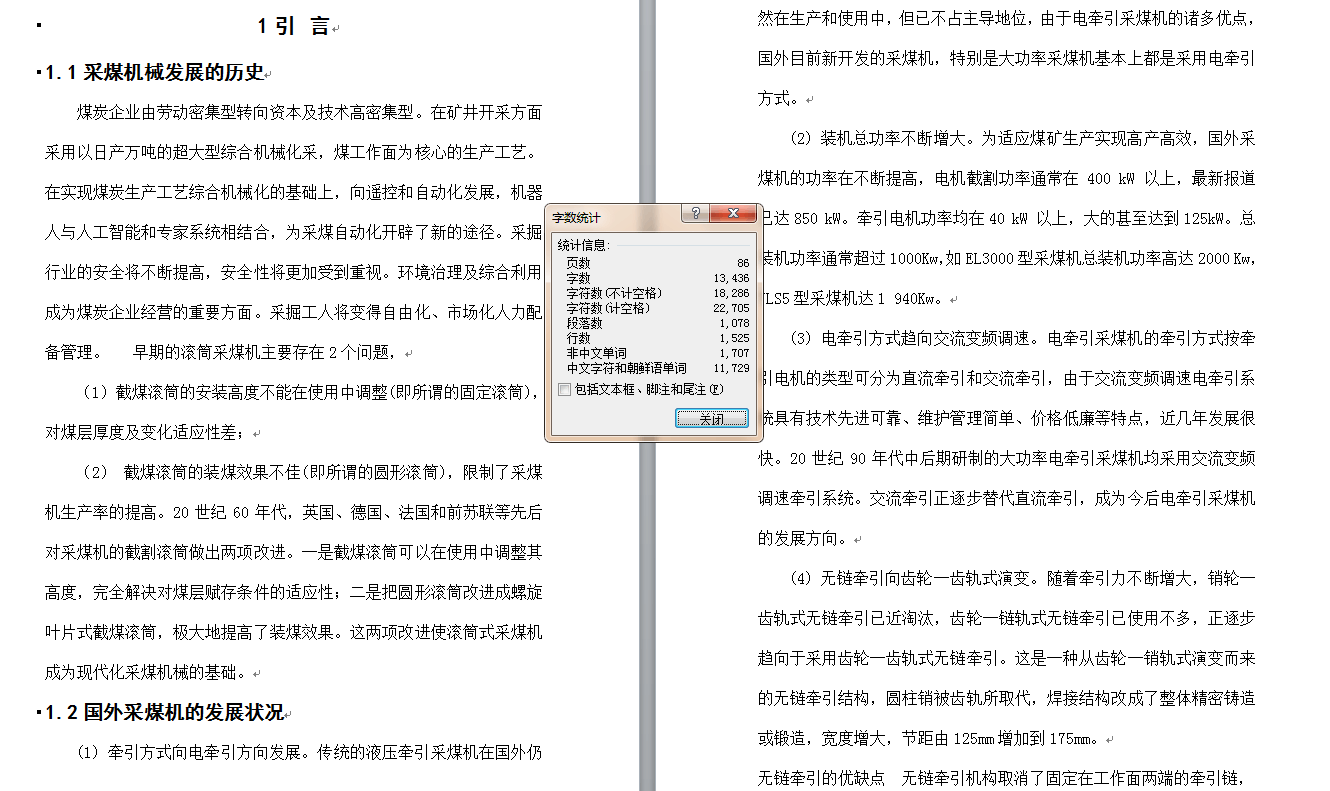Click the chapter title 1 引 言
The image size is (1330, 791).
293,26
